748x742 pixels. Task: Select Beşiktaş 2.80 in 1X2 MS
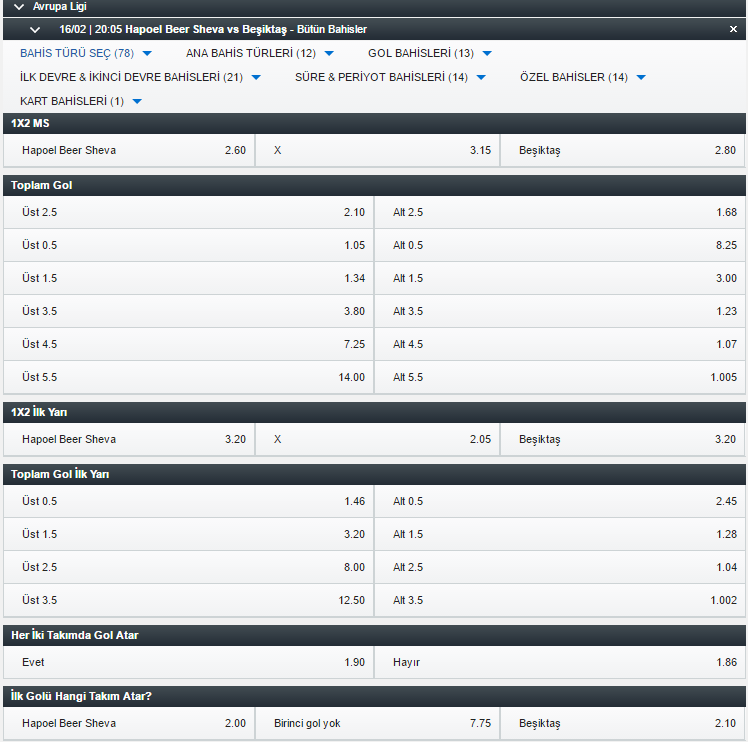point(623,150)
